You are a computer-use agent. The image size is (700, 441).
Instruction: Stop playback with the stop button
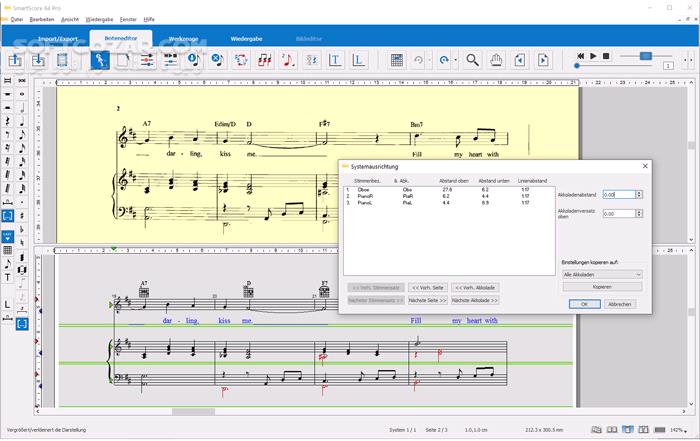point(606,56)
